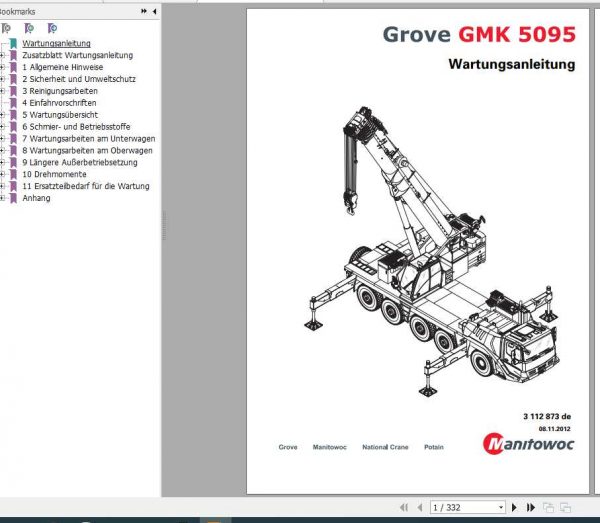Open bookmark 4 Einfahrvorschriften
The image size is (600, 523).
pyautogui.click(x=59, y=103)
